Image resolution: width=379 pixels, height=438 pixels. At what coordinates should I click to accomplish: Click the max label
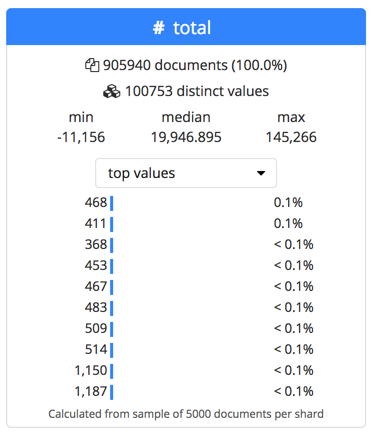[x=291, y=118]
